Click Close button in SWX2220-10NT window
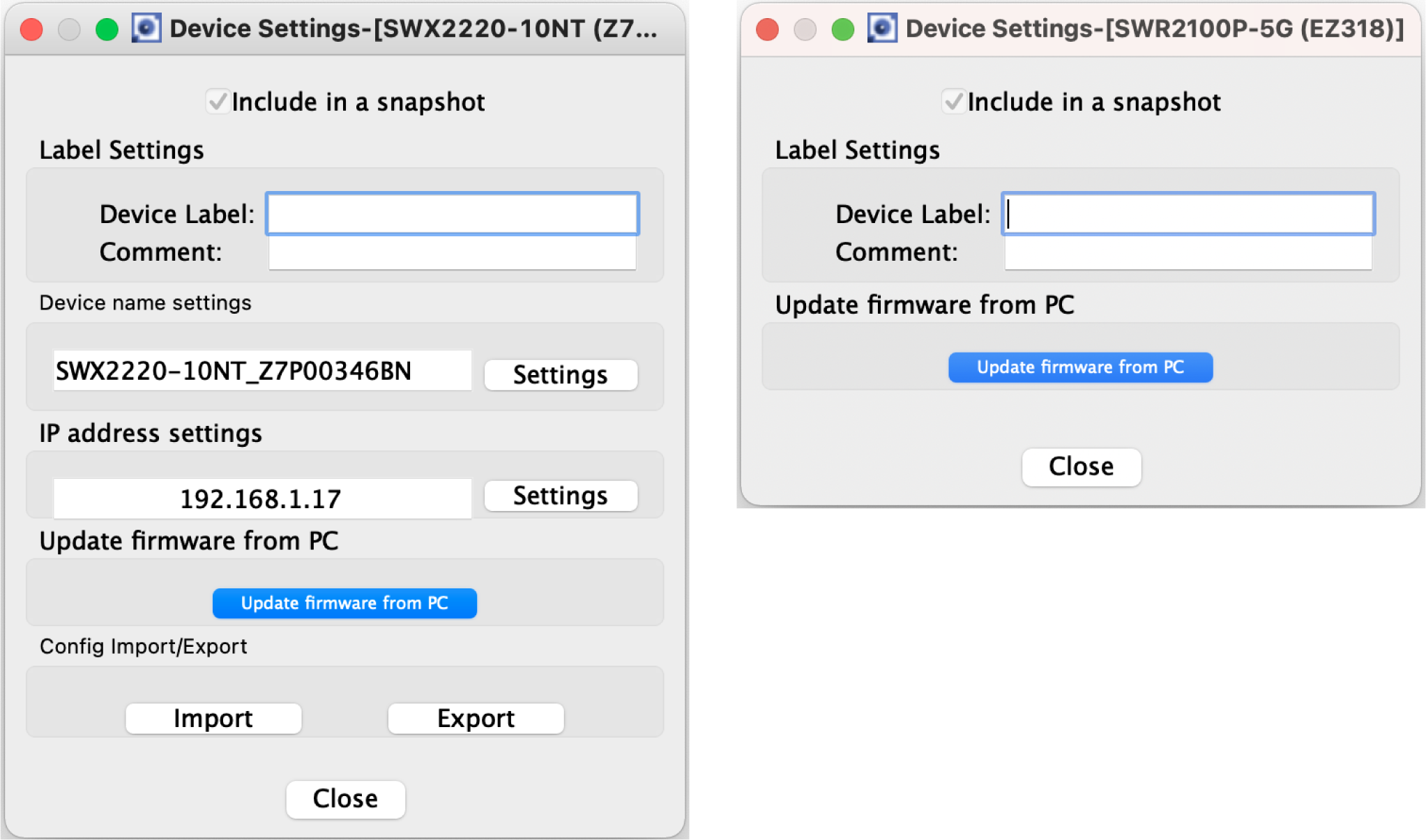Image resolution: width=1426 pixels, height=840 pixels. (345, 799)
